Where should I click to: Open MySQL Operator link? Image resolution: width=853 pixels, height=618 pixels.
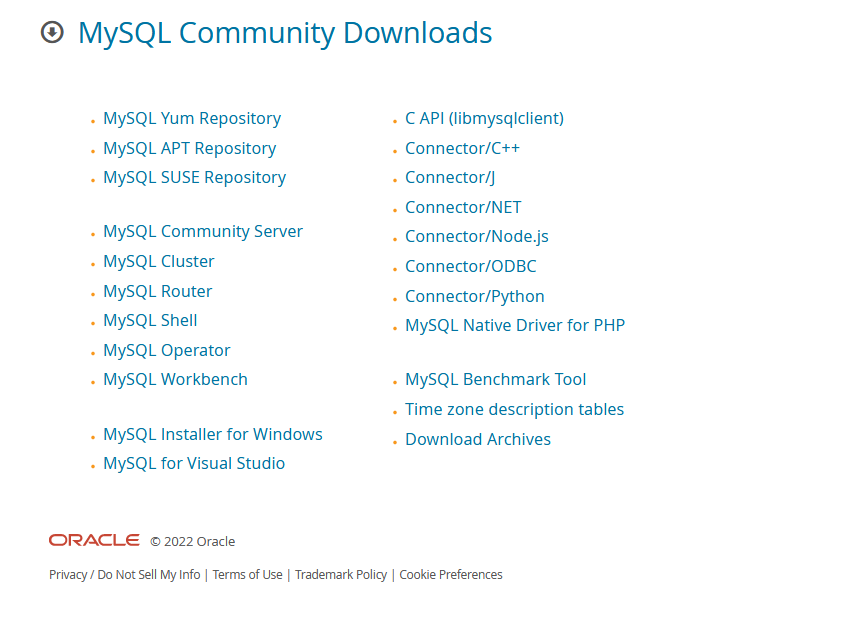click(x=167, y=350)
